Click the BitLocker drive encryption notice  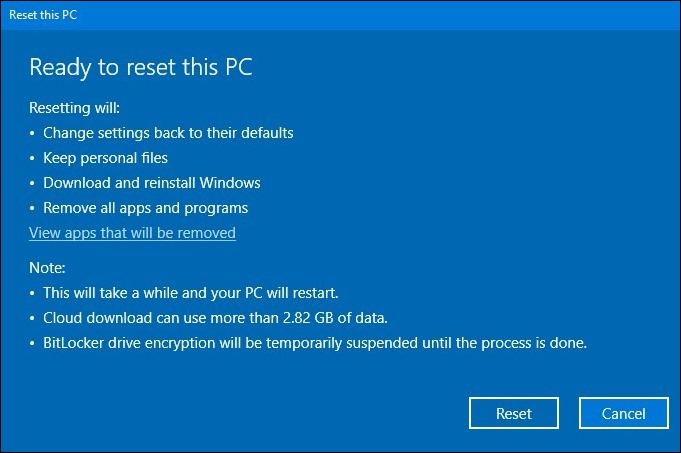coord(315,343)
